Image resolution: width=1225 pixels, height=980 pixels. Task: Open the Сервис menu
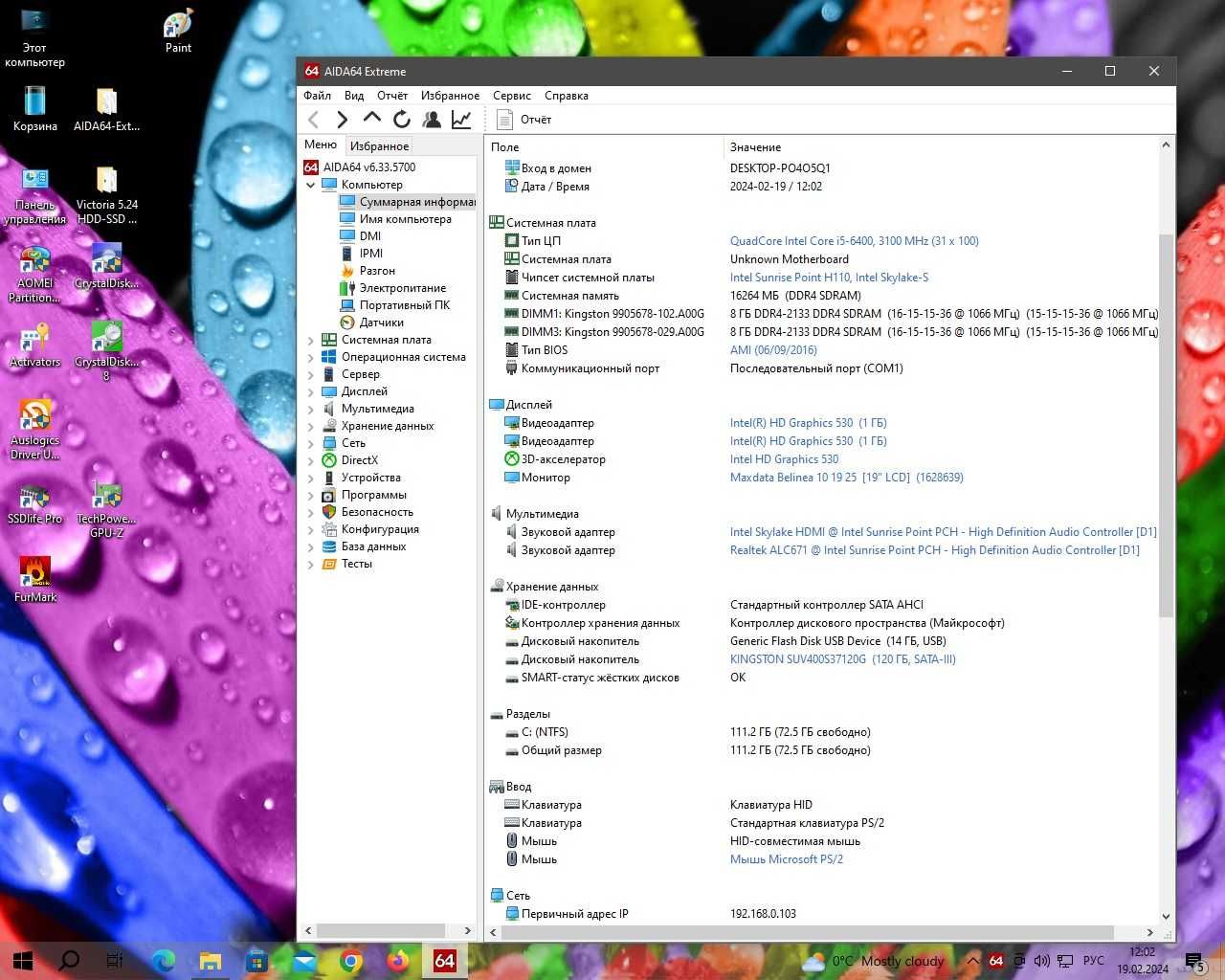(512, 96)
